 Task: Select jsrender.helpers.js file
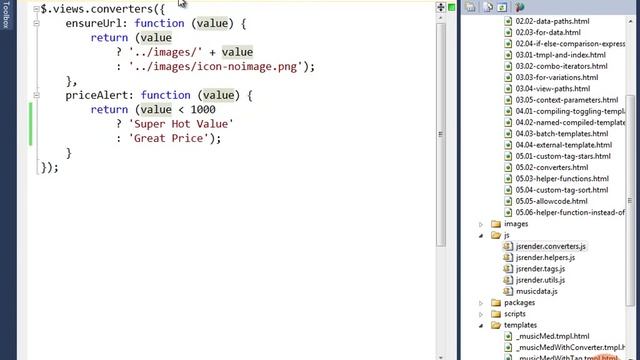545,258
